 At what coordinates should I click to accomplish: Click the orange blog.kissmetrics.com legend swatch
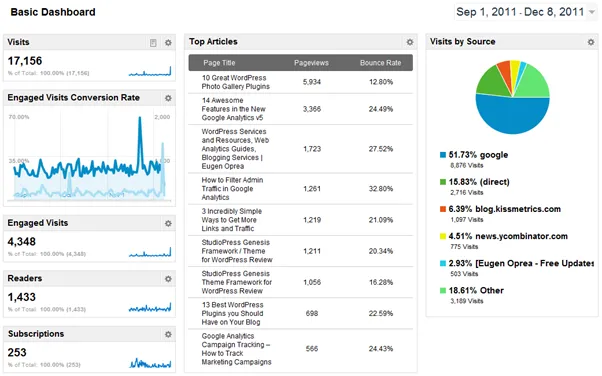[443, 209]
